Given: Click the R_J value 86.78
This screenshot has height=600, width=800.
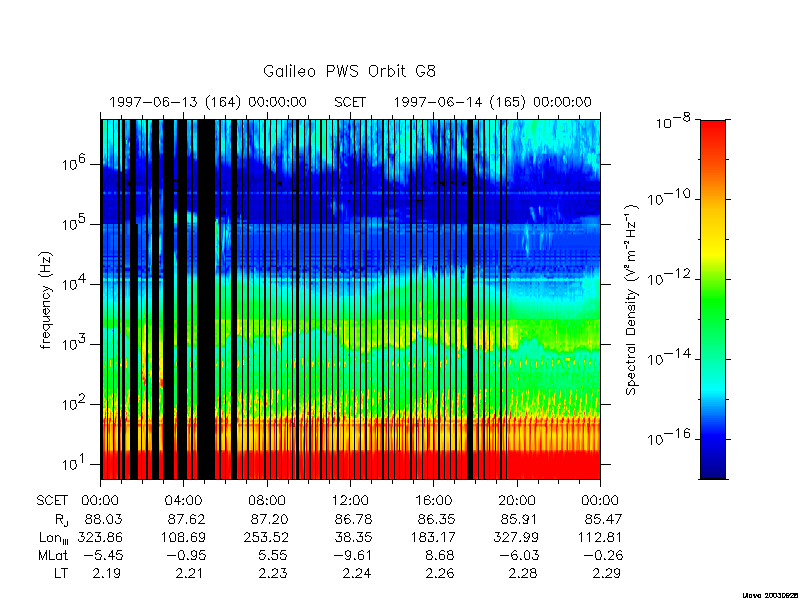Looking at the screenshot, I should [353, 519].
